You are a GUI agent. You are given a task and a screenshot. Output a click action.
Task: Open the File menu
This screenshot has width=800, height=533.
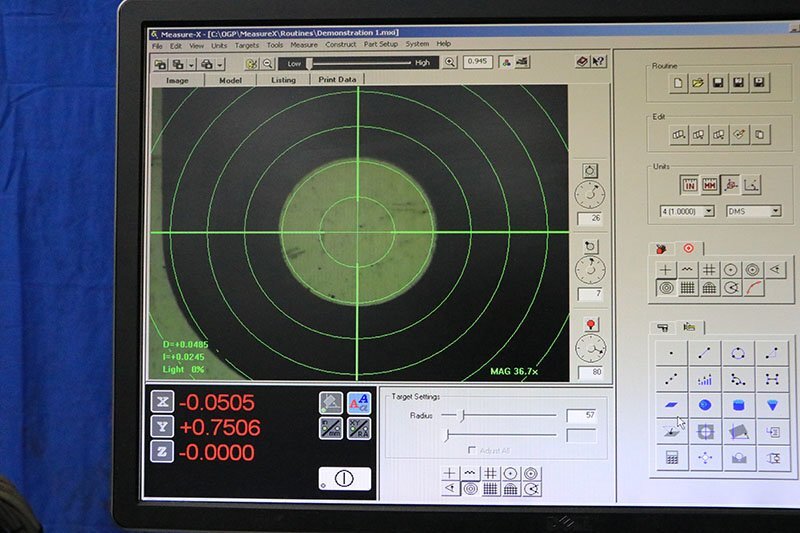157,46
